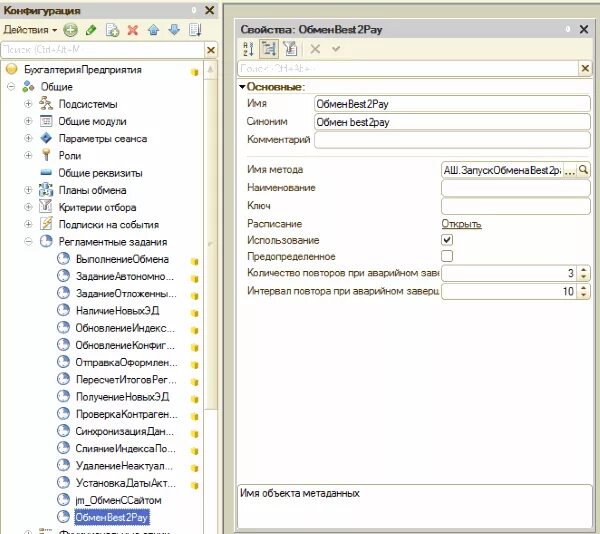Select the jm_ОбменССайтом scheduled job

click(118, 500)
